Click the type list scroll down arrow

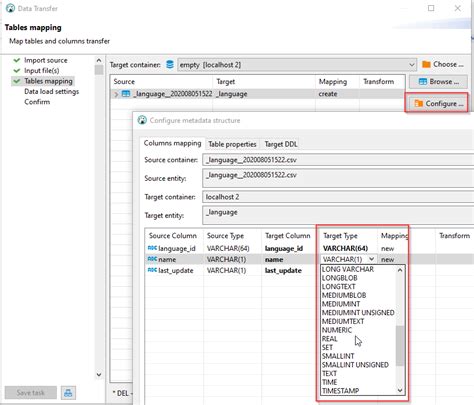click(x=400, y=390)
